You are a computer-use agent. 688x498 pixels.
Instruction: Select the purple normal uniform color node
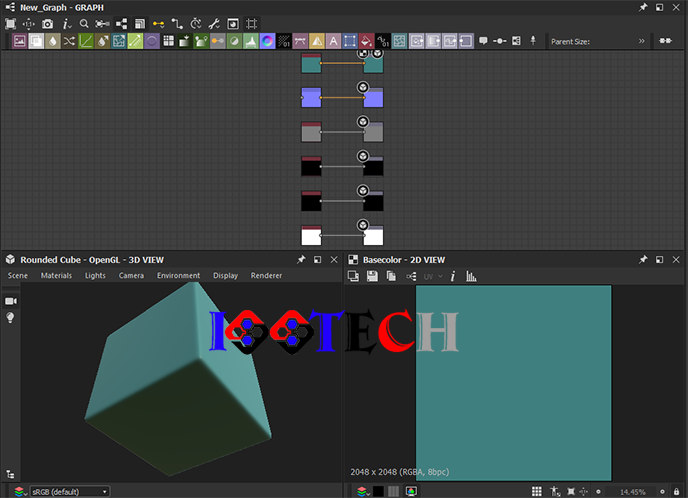311,97
